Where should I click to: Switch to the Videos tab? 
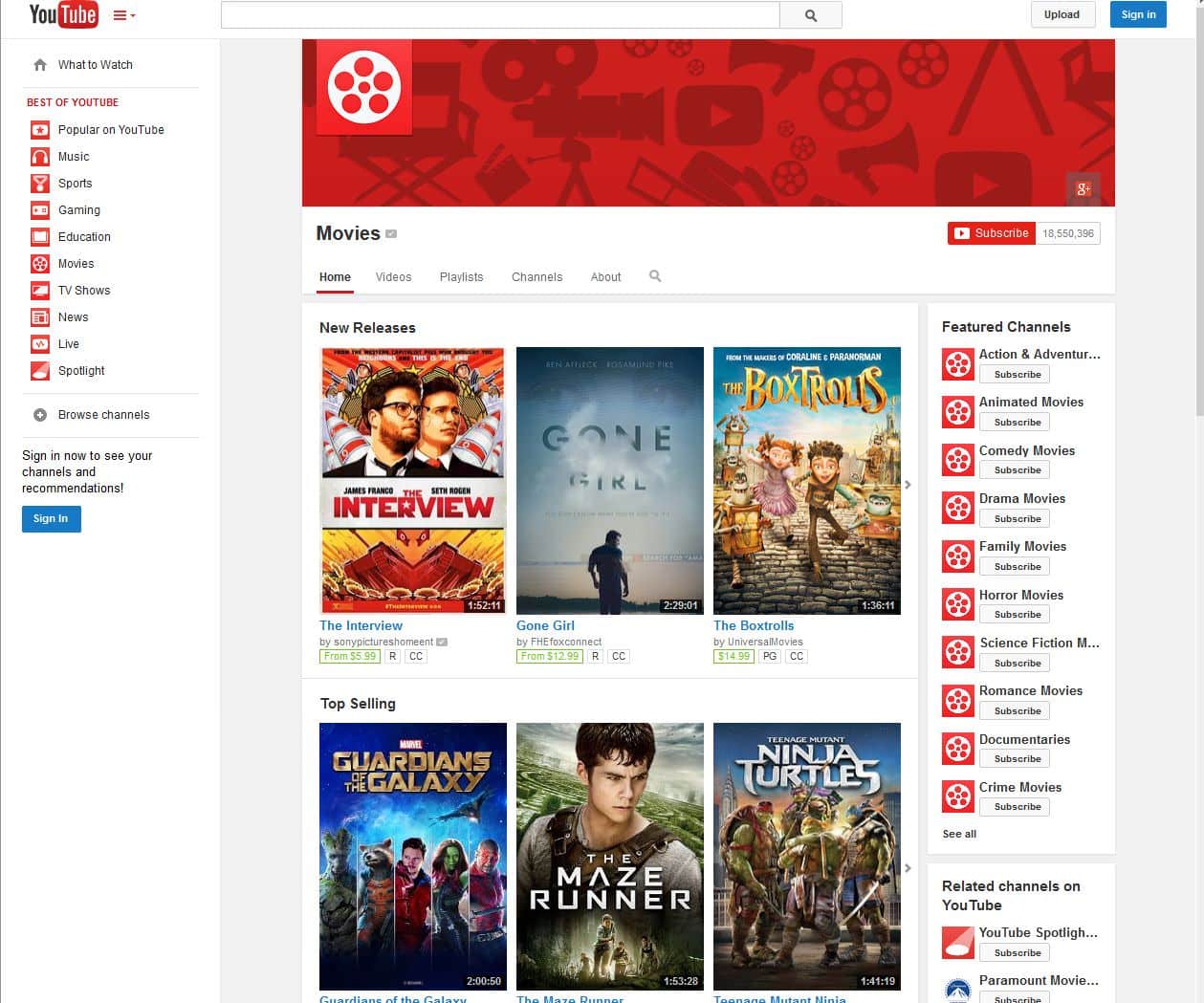point(393,277)
